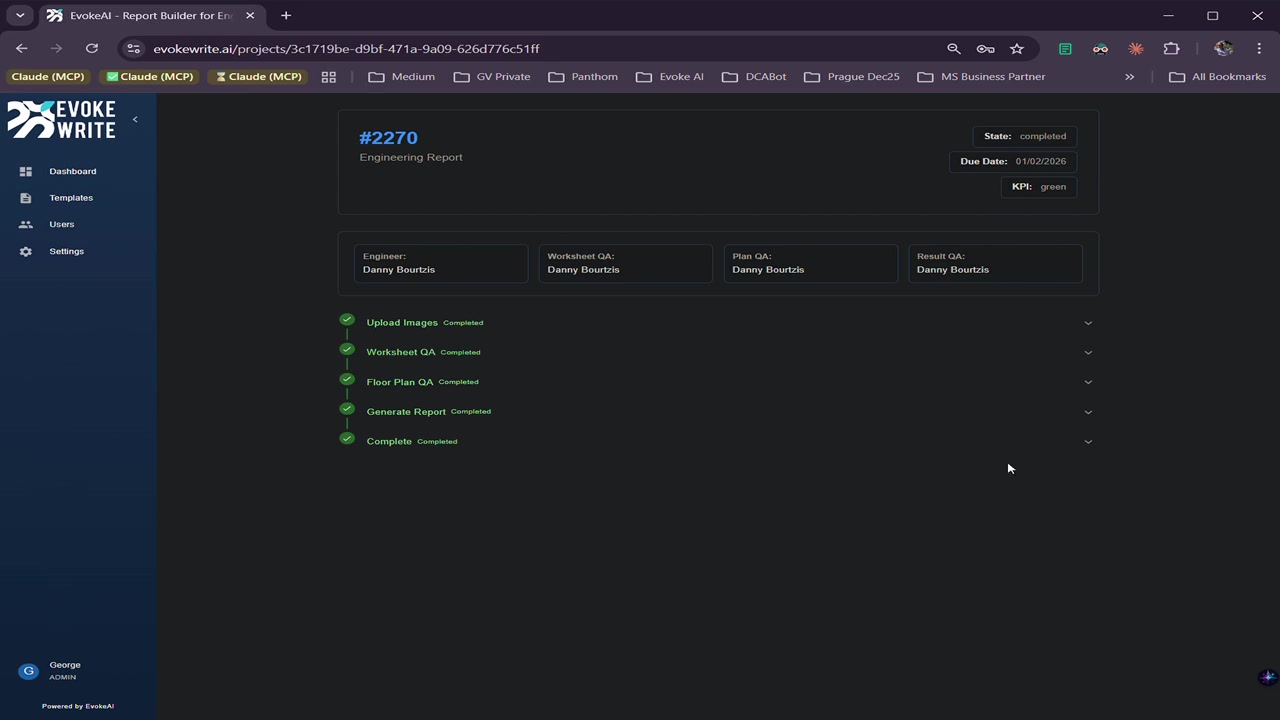Open the Evoke AI bookmark folder
The image size is (1280, 720).
coord(670,76)
